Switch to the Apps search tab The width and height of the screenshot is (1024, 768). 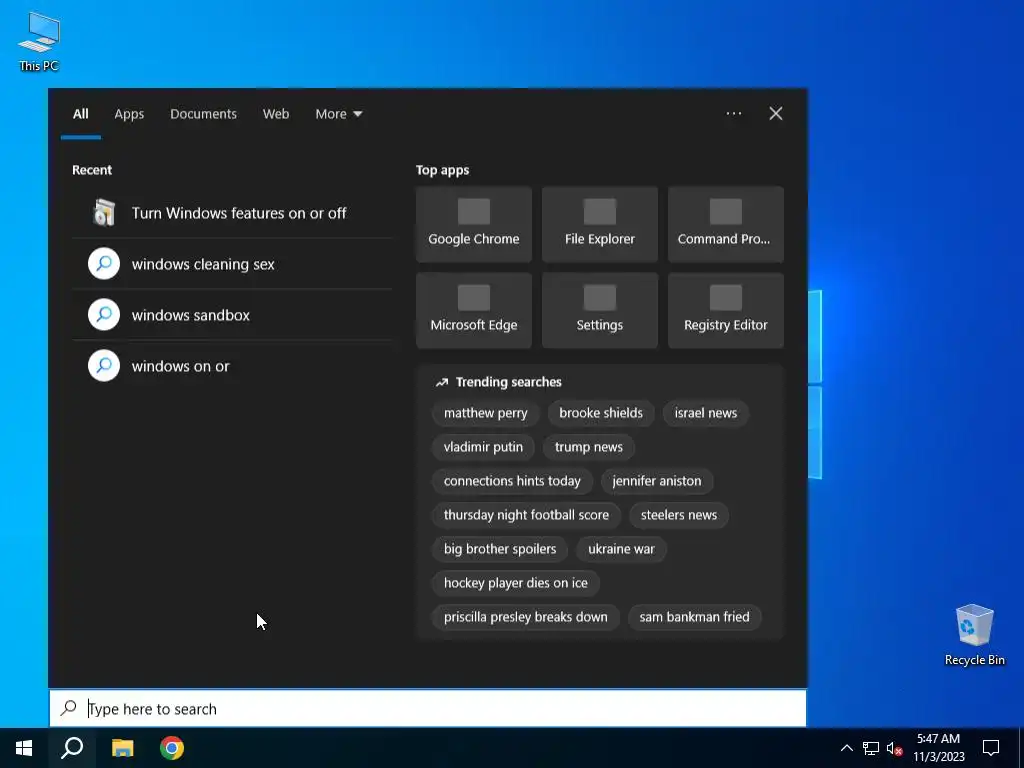pos(129,114)
